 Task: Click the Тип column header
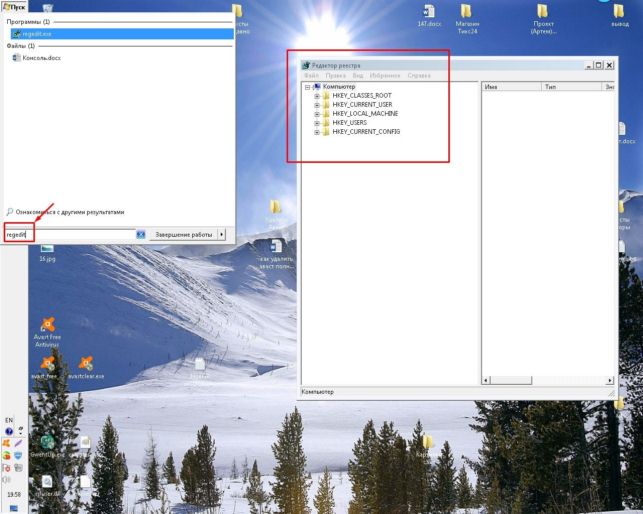(571, 87)
